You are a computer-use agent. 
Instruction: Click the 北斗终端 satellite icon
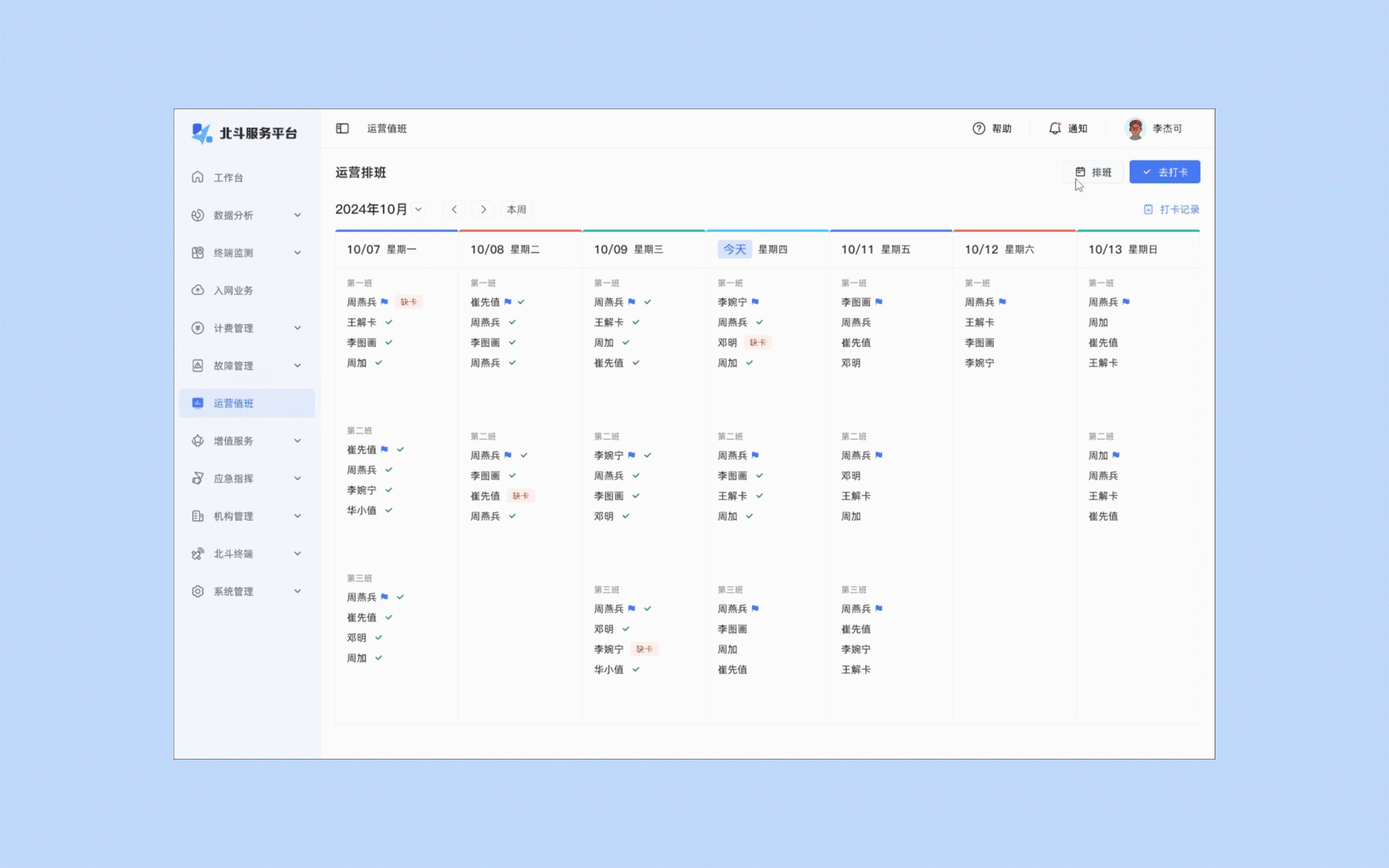coord(197,553)
